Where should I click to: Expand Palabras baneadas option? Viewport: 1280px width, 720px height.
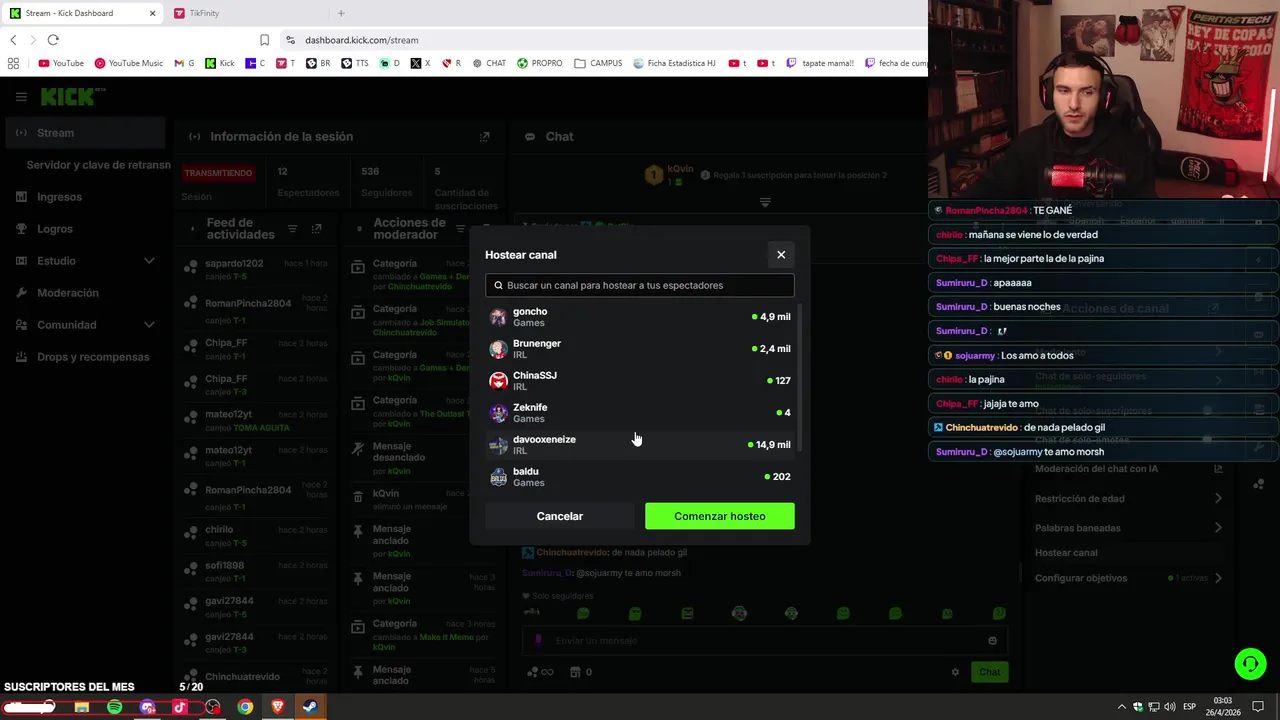pyautogui.click(x=1128, y=528)
